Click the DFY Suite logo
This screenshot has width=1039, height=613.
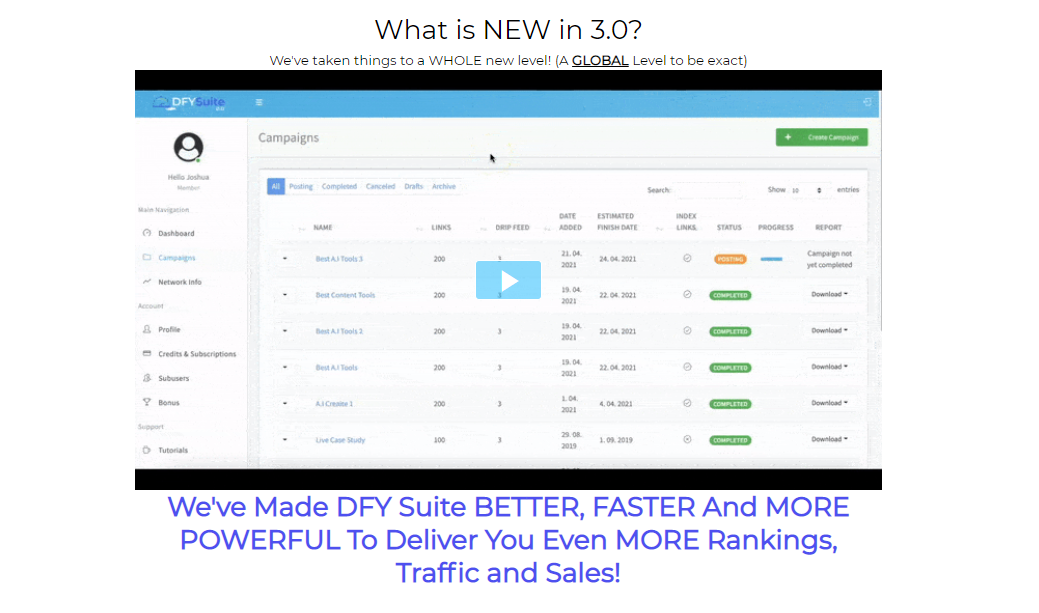point(189,103)
